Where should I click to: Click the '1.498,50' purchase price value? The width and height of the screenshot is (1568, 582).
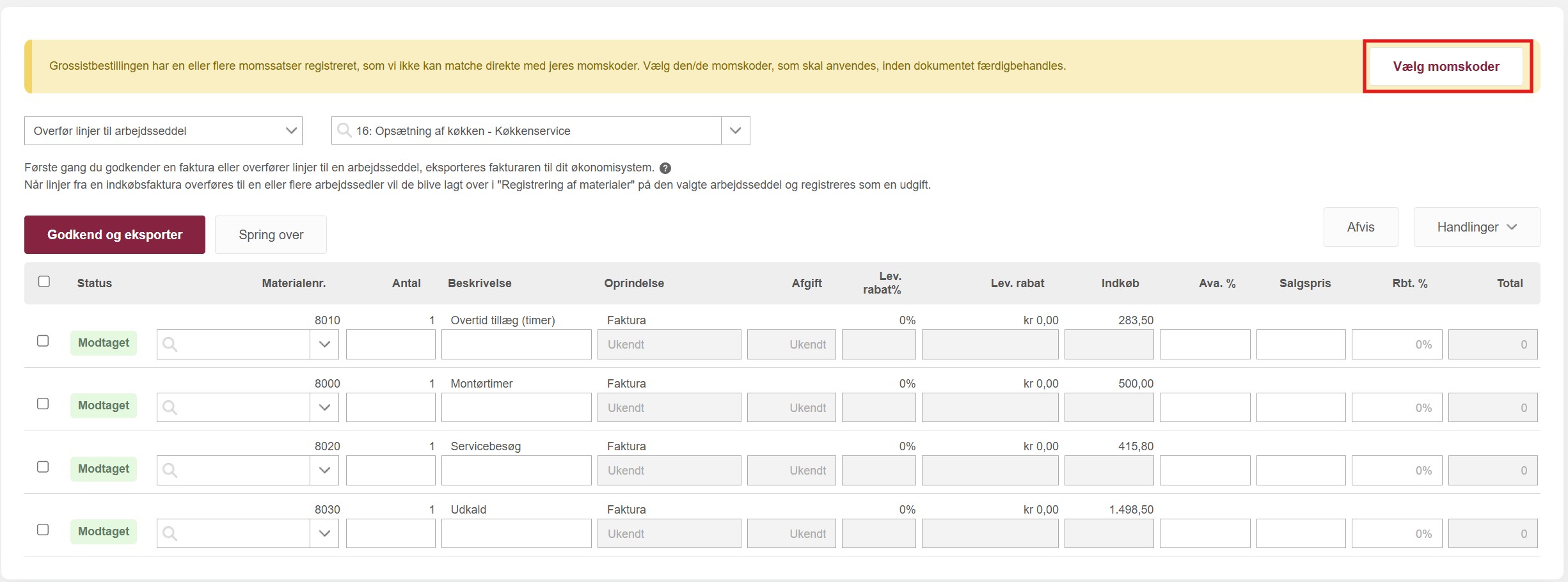[x=1131, y=510]
